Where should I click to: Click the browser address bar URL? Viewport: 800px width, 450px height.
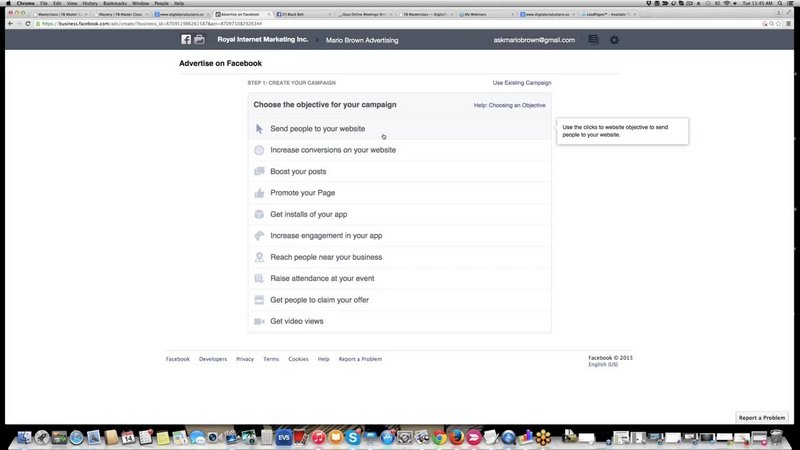point(152,23)
